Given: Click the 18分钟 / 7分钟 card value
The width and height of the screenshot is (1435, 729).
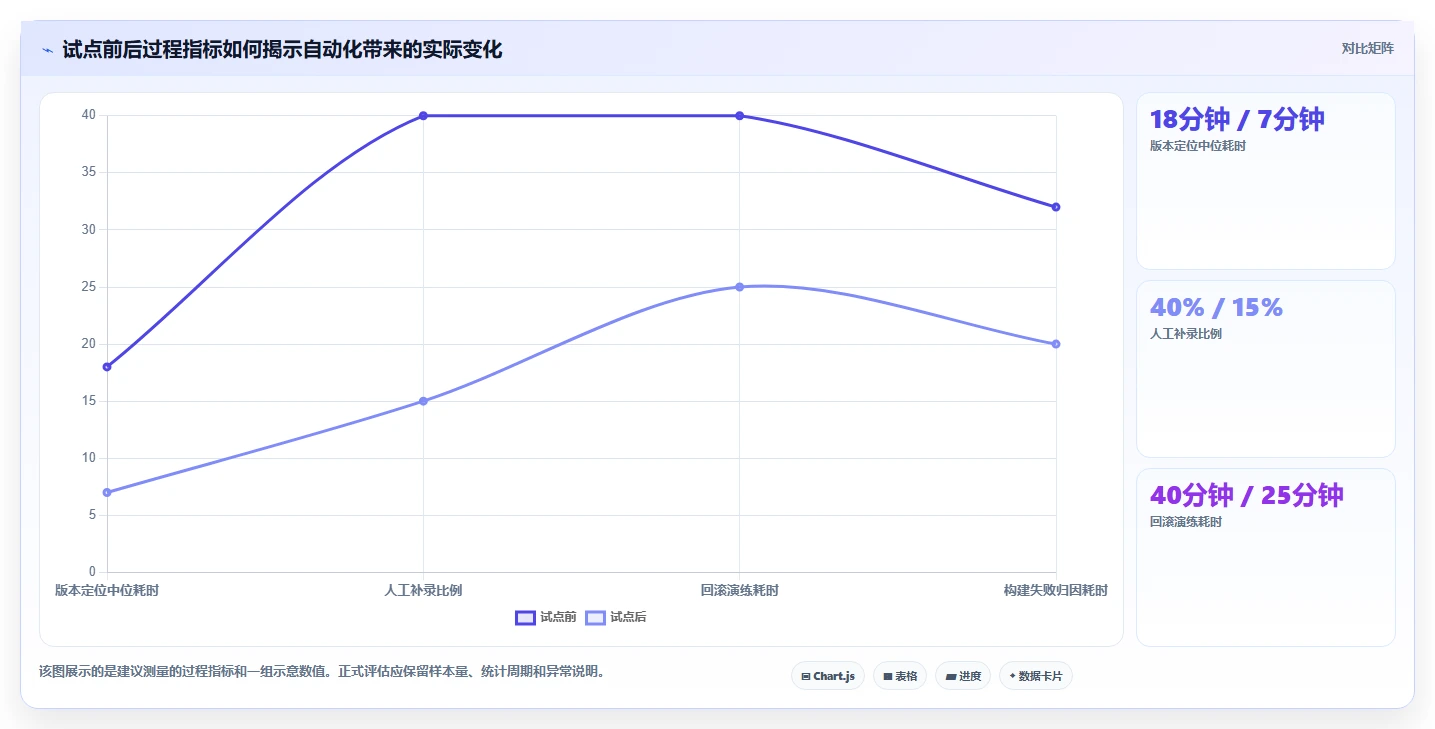Looking at the screenshot, I should pos(1237,119).
